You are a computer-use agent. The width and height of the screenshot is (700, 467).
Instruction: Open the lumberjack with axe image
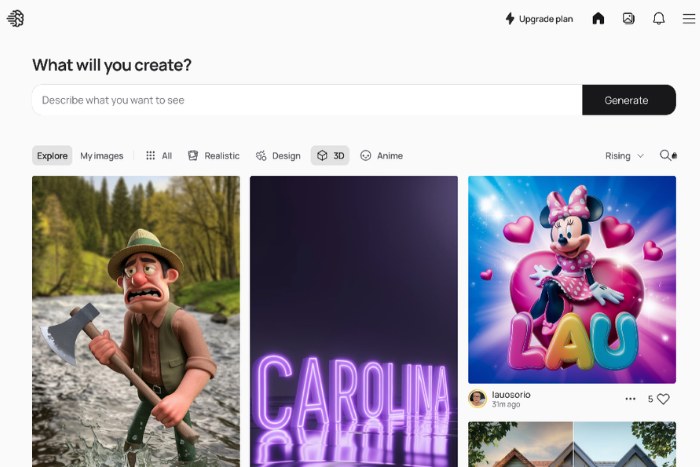click(136, 321)
